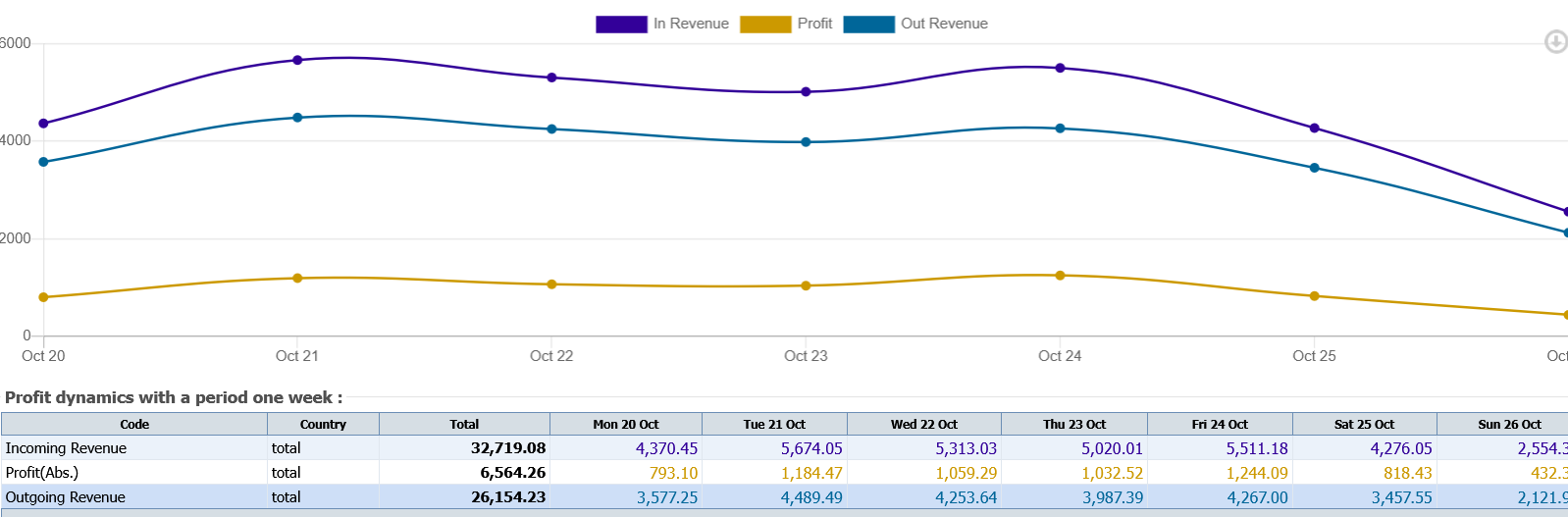Click the Out Revenue legend label
1568x517 pixels.
(944, 24)
